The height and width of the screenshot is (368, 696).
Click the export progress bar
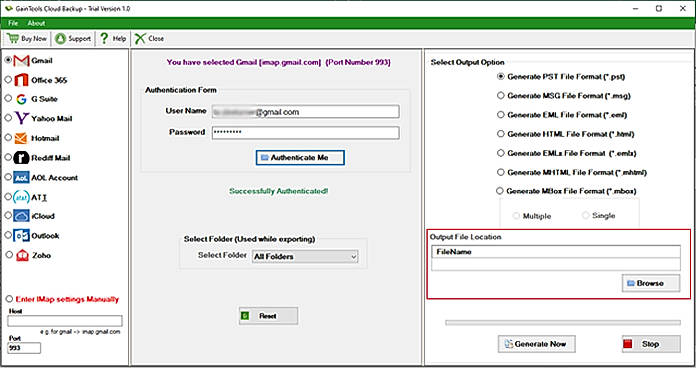[563, 323]
